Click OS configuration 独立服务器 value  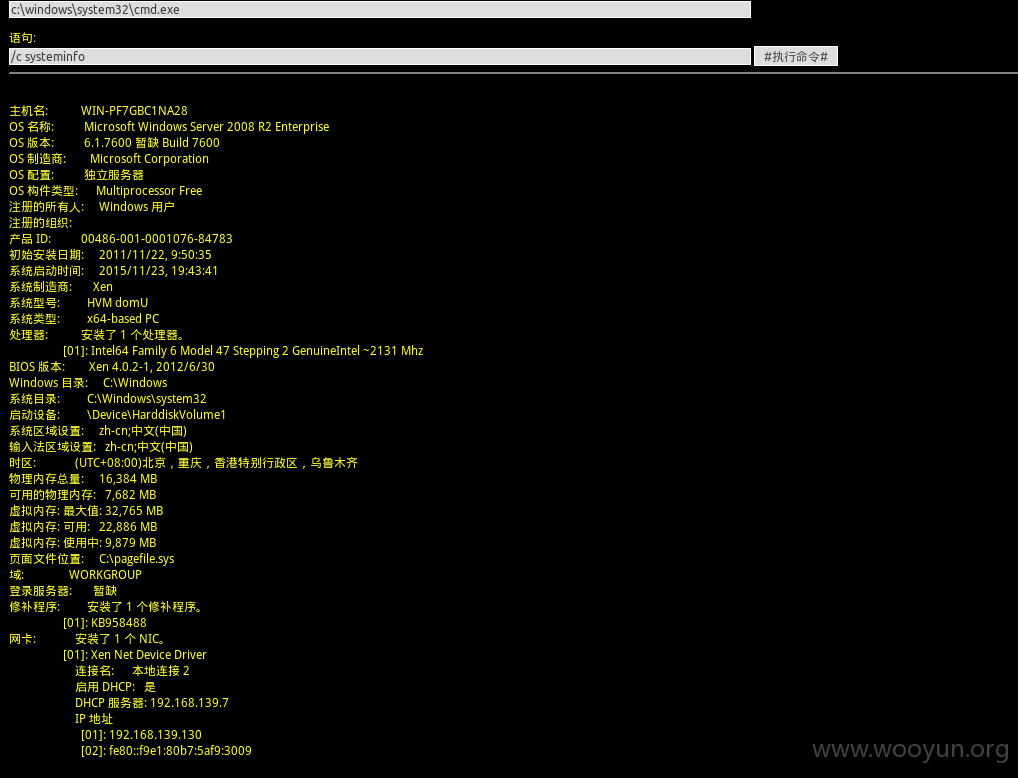114,175
